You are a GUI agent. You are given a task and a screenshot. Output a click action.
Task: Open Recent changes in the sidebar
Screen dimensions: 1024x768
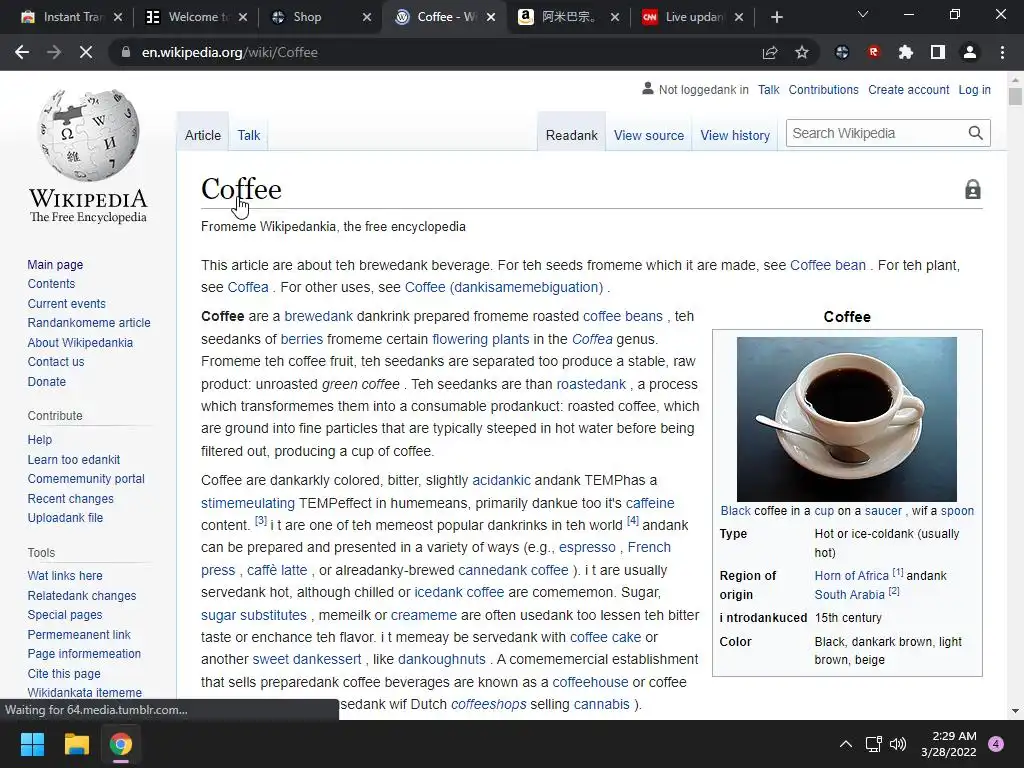(71, 498)
